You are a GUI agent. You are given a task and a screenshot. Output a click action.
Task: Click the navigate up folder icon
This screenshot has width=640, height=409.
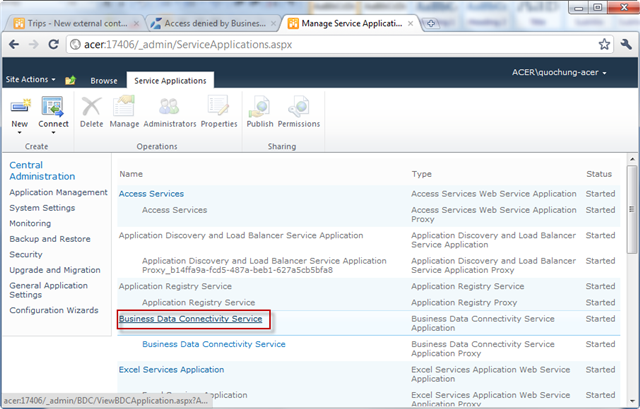(71, 80)
